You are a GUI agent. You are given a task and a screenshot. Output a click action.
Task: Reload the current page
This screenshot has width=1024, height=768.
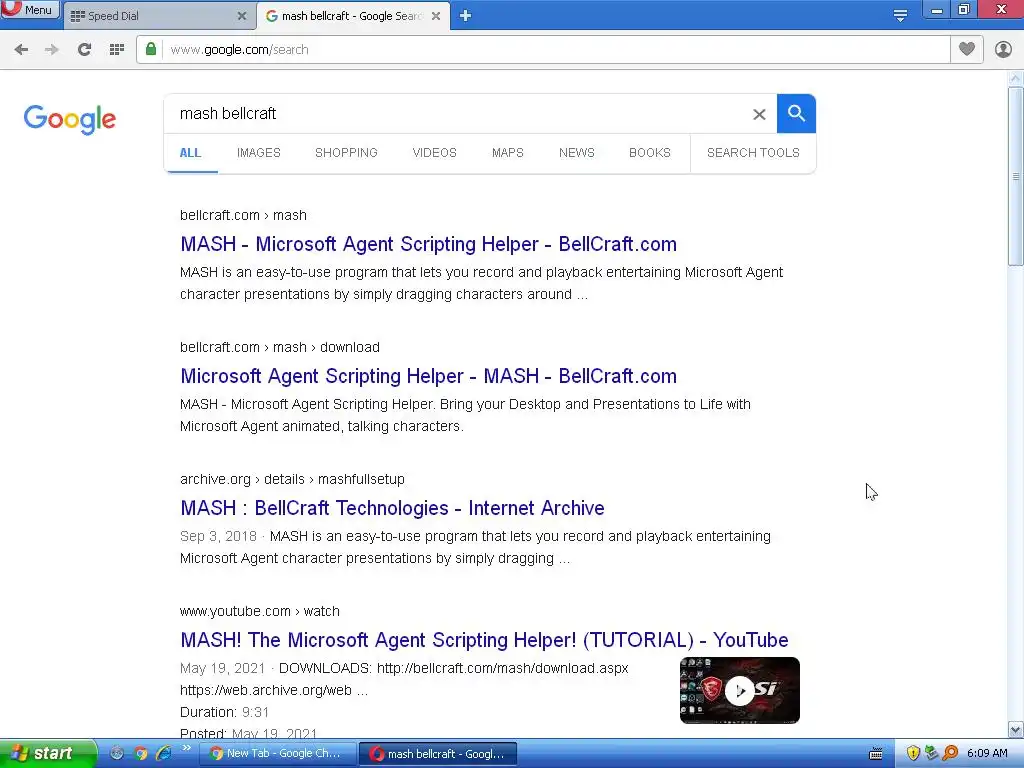click(x=84, y=50)
